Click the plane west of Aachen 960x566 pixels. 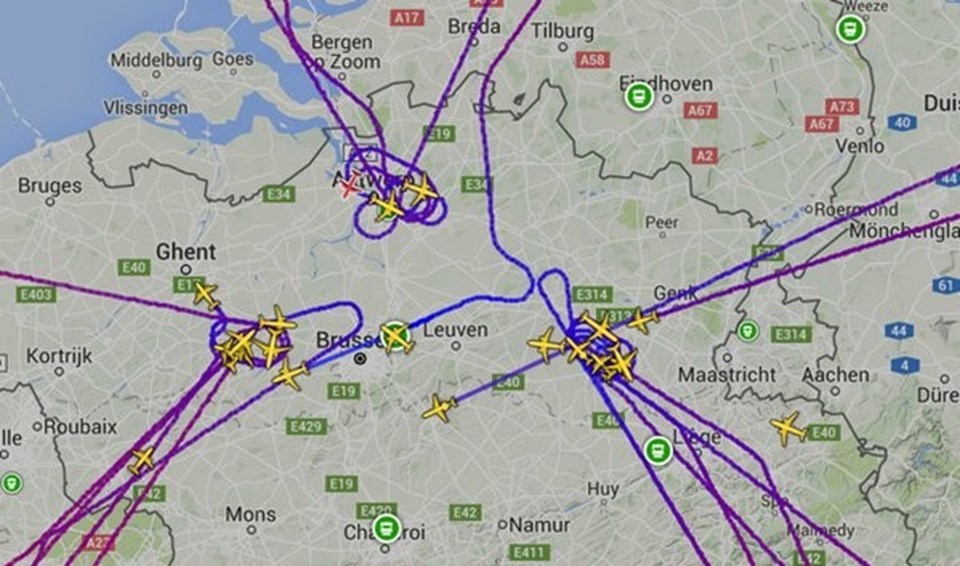pos(789,428)
